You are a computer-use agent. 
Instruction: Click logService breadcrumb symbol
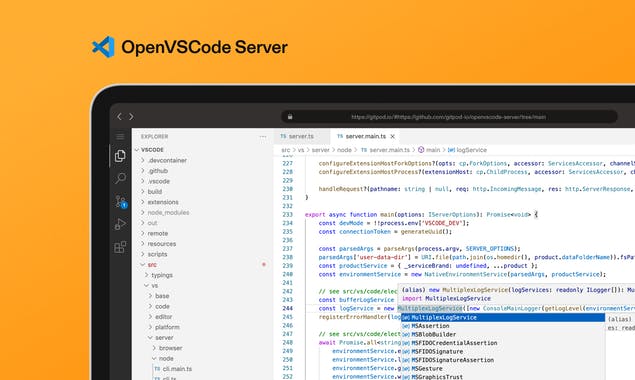click(467, 150)
